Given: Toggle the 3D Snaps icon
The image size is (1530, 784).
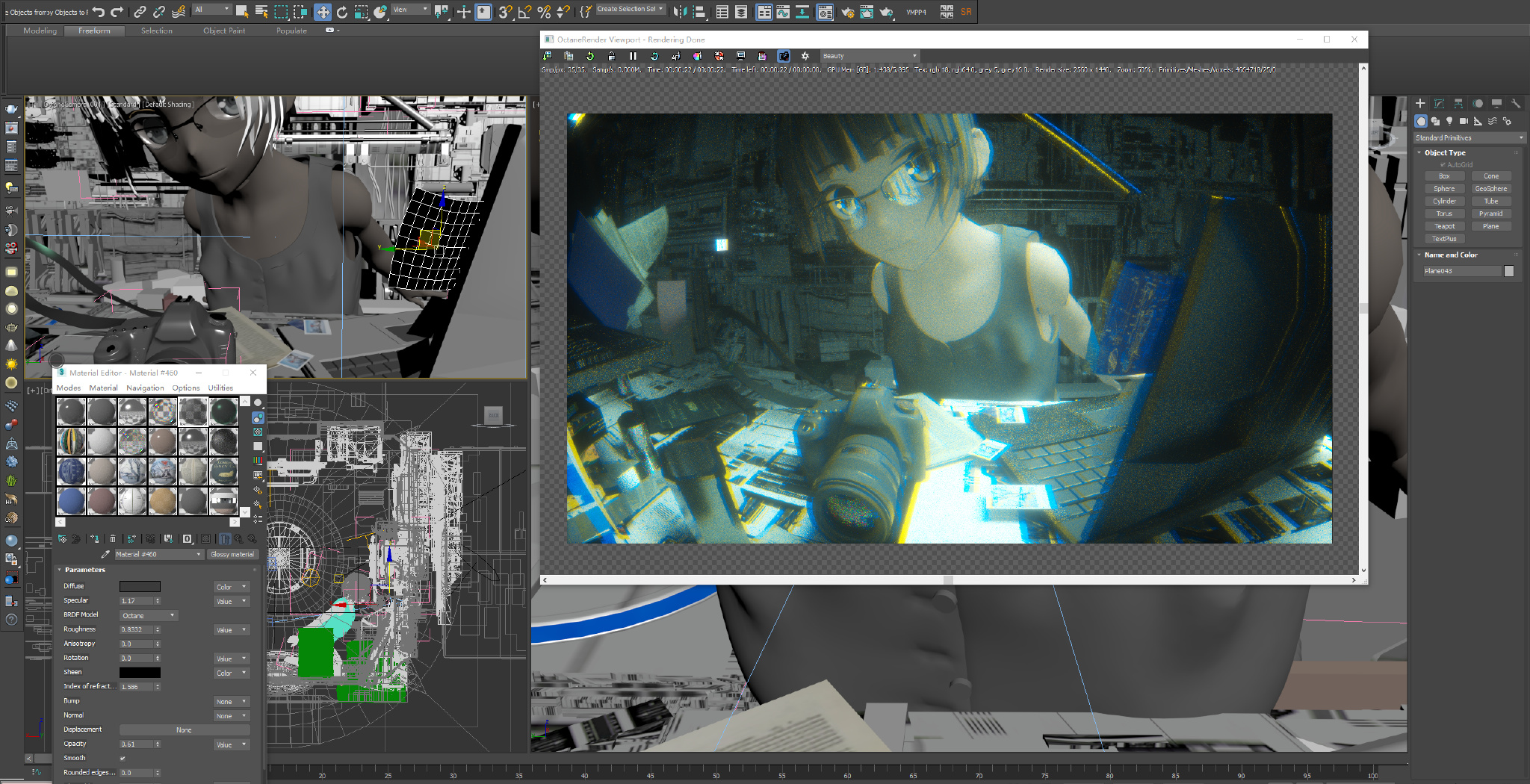Looking at the screenshot, I should (506, 12).
